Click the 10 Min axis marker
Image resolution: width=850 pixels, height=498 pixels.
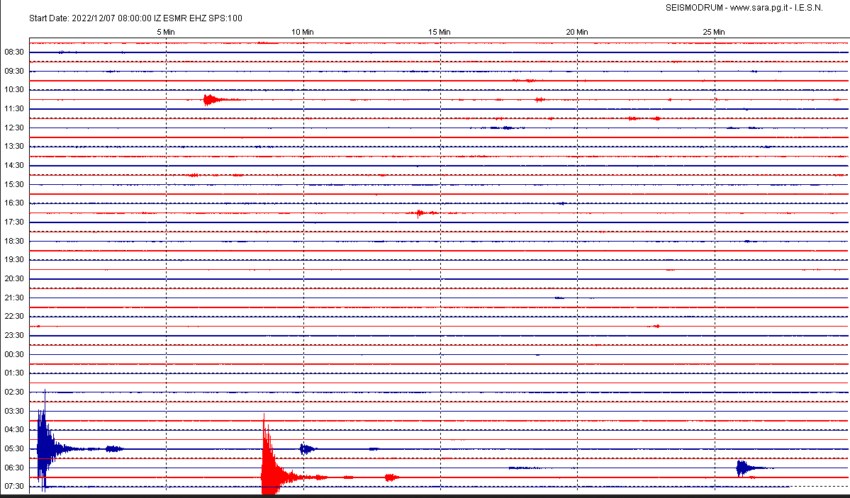pos(302,32)
